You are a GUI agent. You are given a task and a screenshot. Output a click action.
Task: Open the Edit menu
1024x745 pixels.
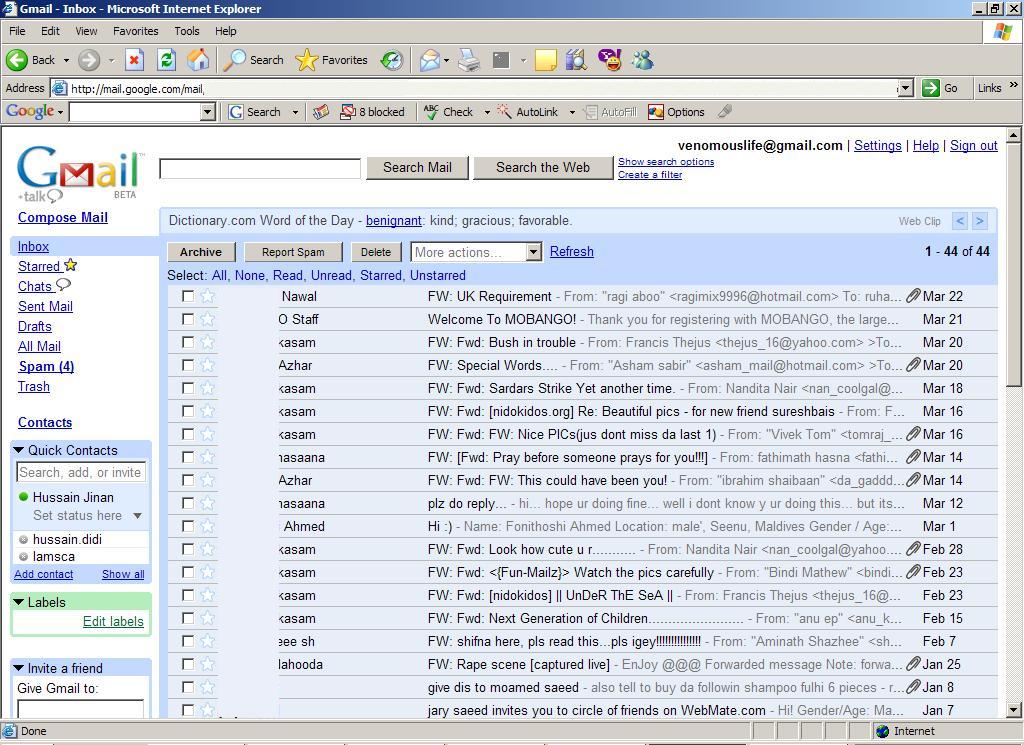tap(50, 31)
